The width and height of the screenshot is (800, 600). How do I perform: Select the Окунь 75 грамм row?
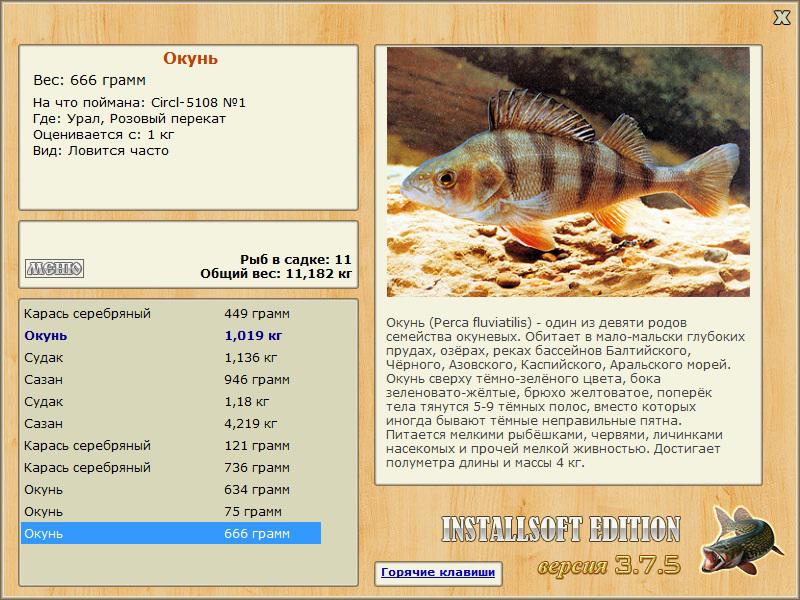171,511
